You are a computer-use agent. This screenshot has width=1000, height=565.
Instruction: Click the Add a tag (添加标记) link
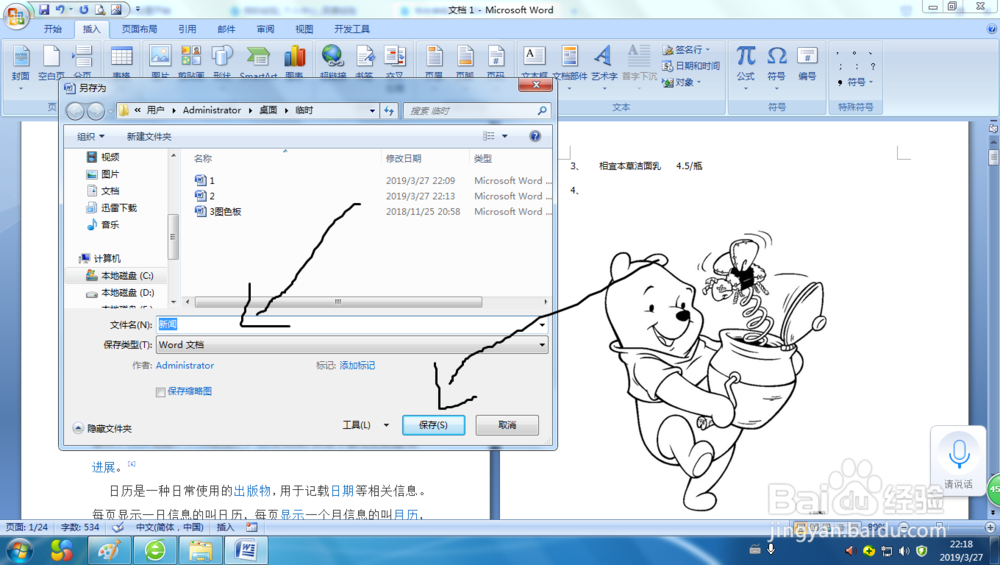[357, 365]
